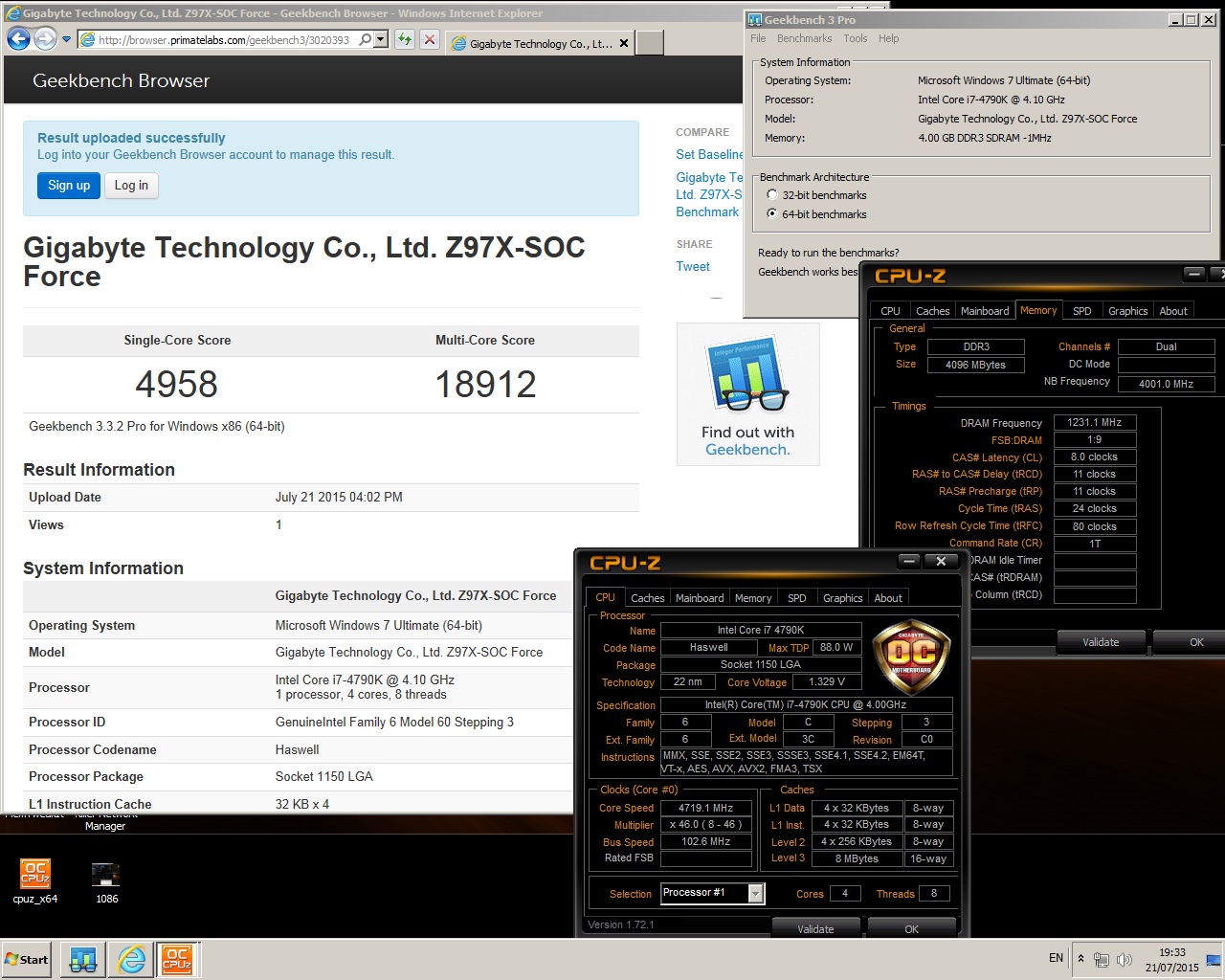The width and height of the screenshot is (1225, 980).
Task: Switch to About tab in Memory CPU-Z window
Action: click(x=1173, y=311)
